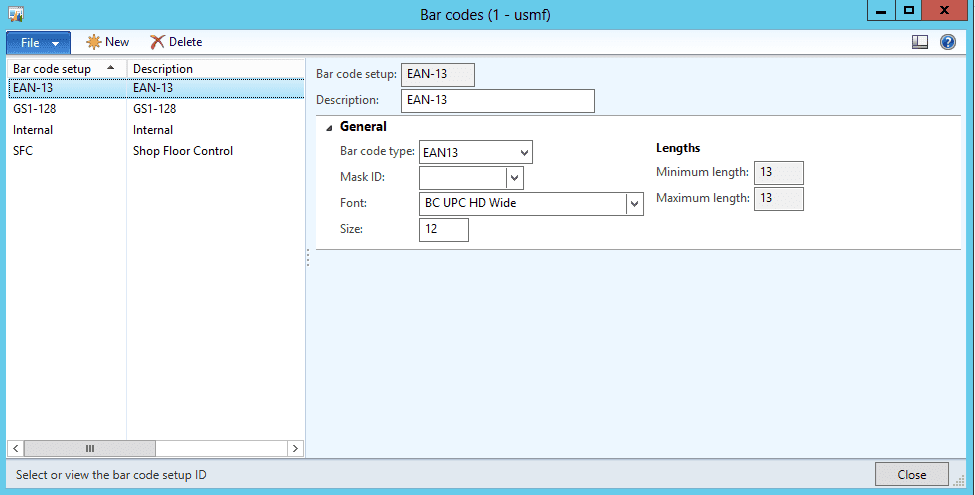Viewport: 975px width, 495px height.
Task: Toggle the view layout icon
Action: pos(920,42)
